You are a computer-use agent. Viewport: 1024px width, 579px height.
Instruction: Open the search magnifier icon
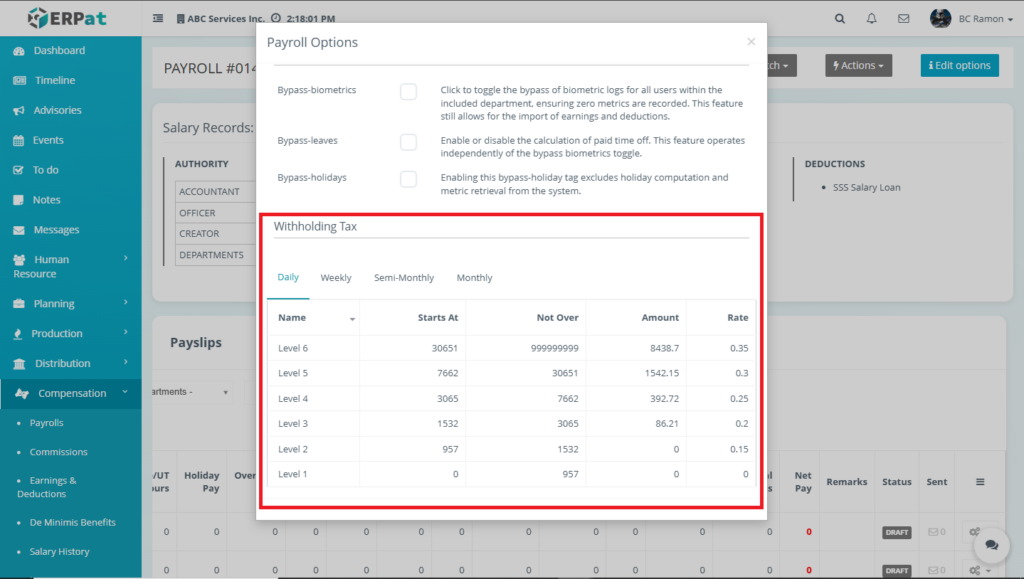[x=840, y=19]
